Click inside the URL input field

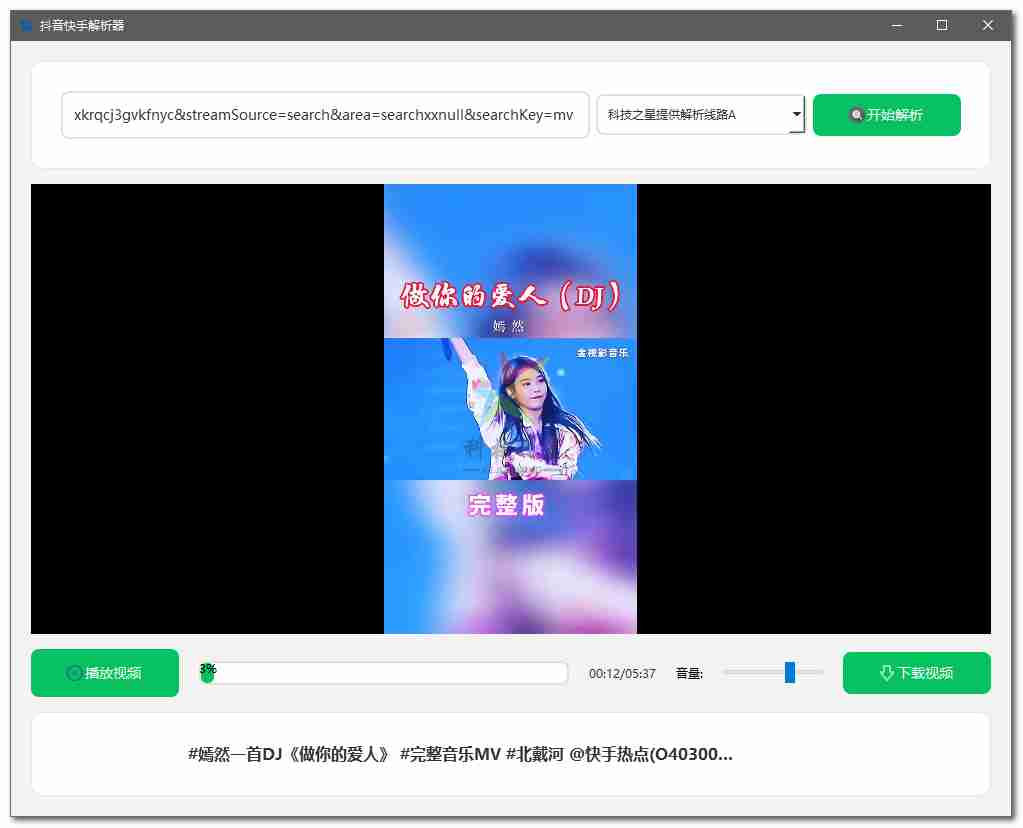pyautogui.click(x=325, y=115)
